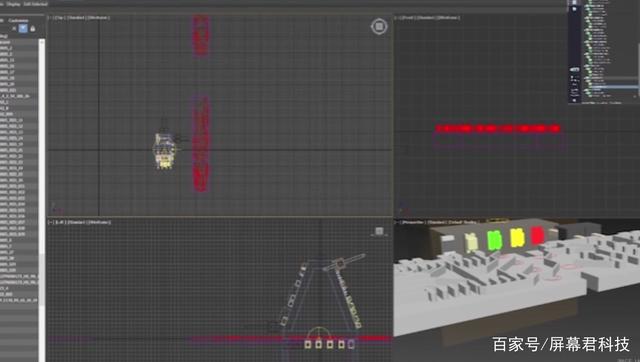
Task: Click the red horizontal object in the Front viewport
Action: click(498, 129)
